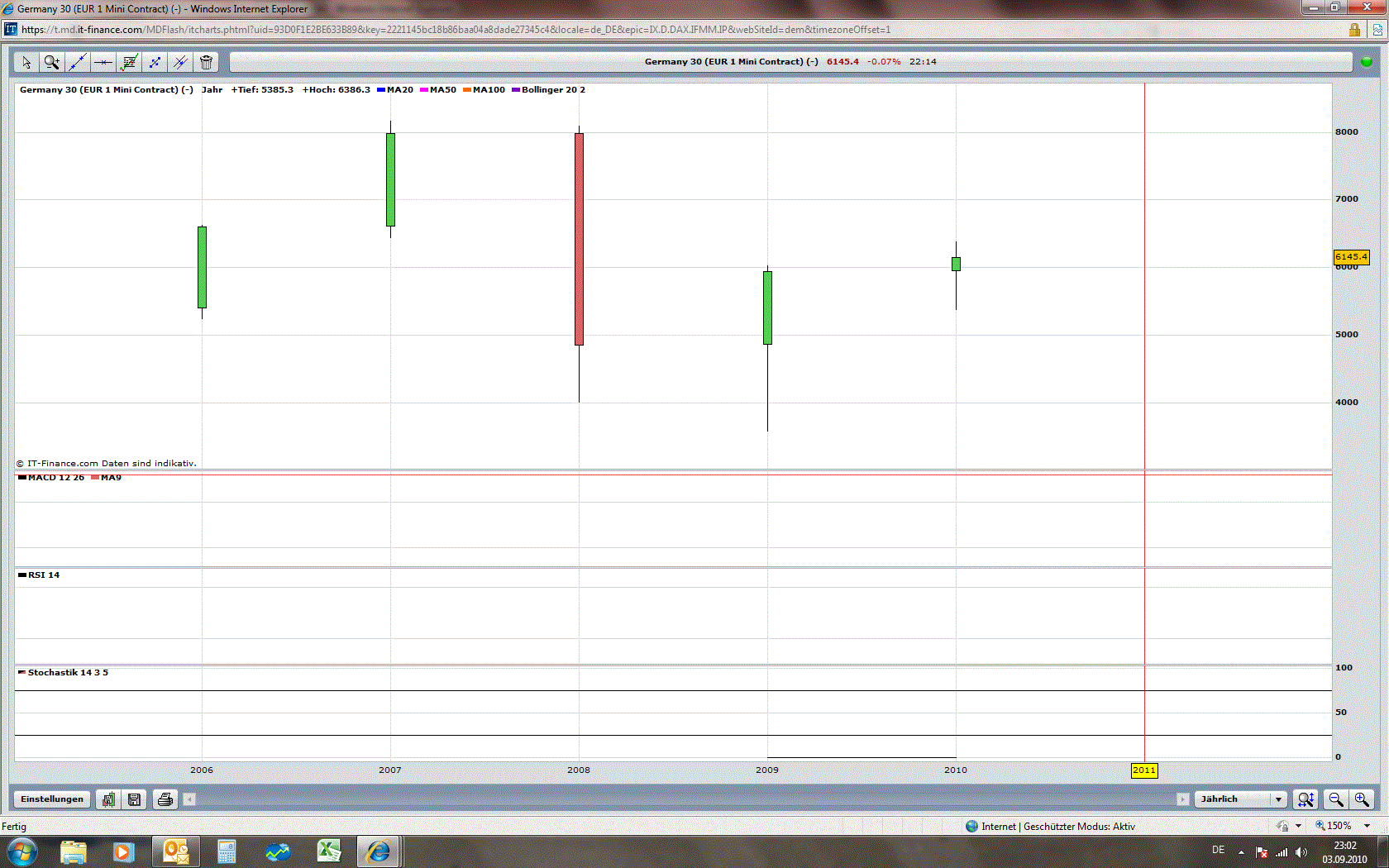Click the 2009 green candlestick body

767,308
